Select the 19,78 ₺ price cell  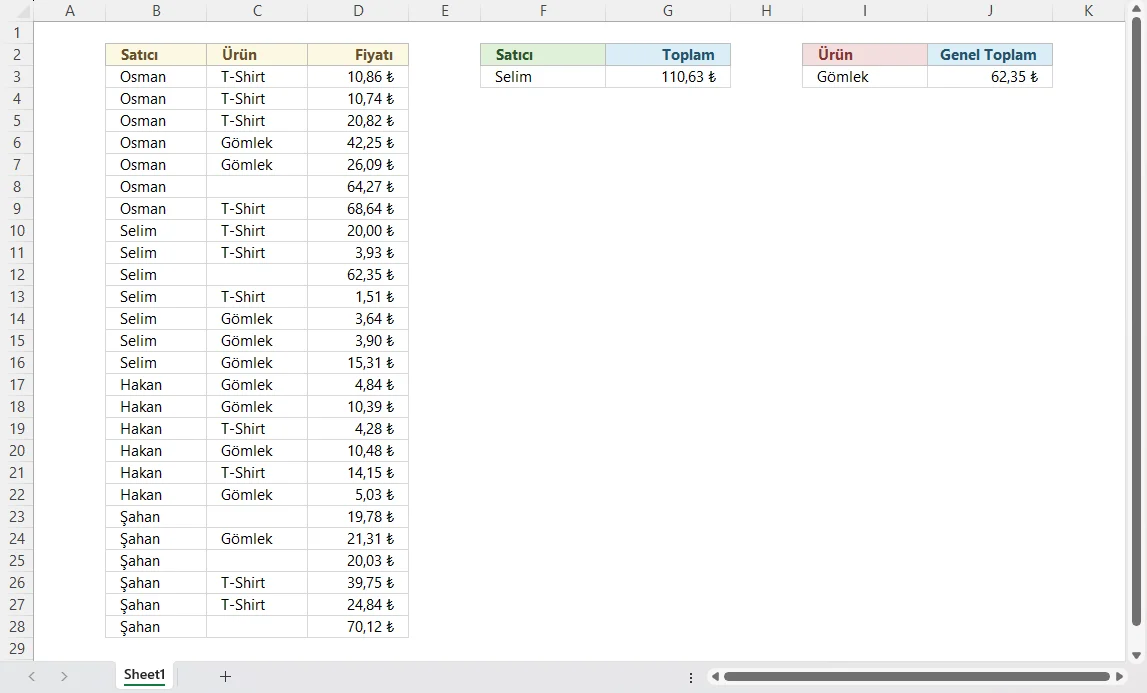[358, 517]
